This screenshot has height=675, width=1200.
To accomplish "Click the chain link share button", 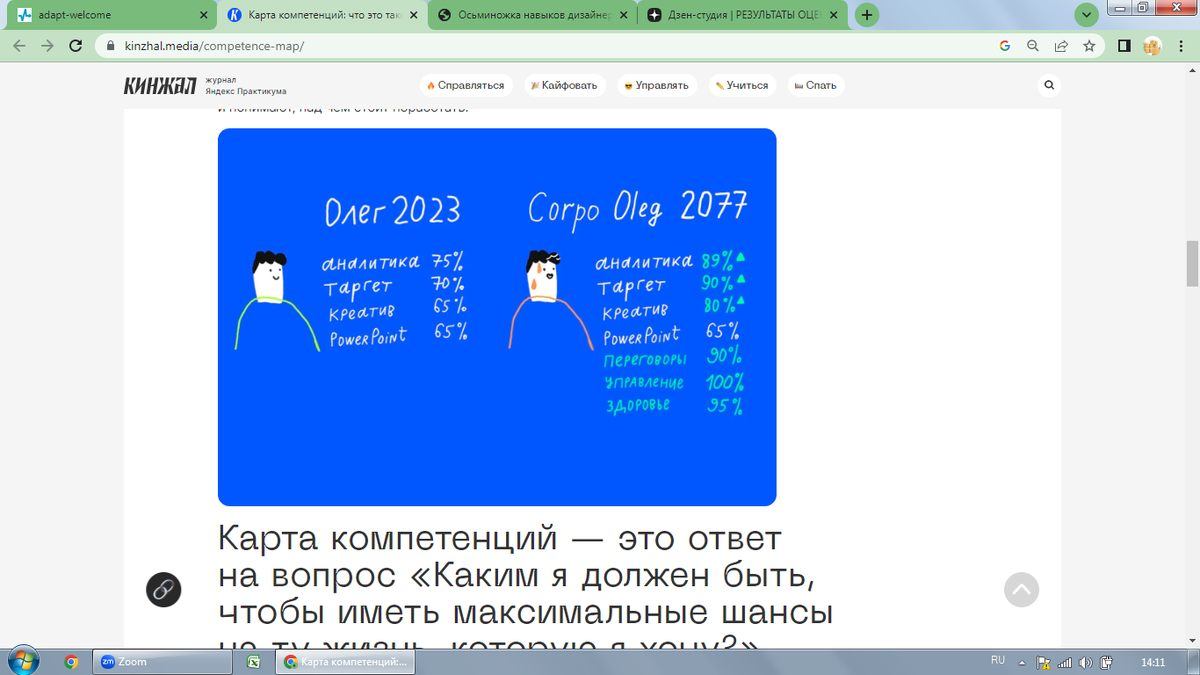I will click(x=163, y=590).
